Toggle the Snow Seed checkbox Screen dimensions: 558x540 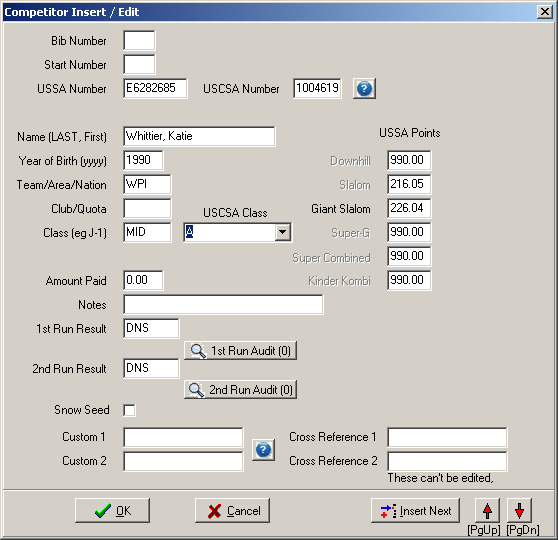(x=129, y=410)
